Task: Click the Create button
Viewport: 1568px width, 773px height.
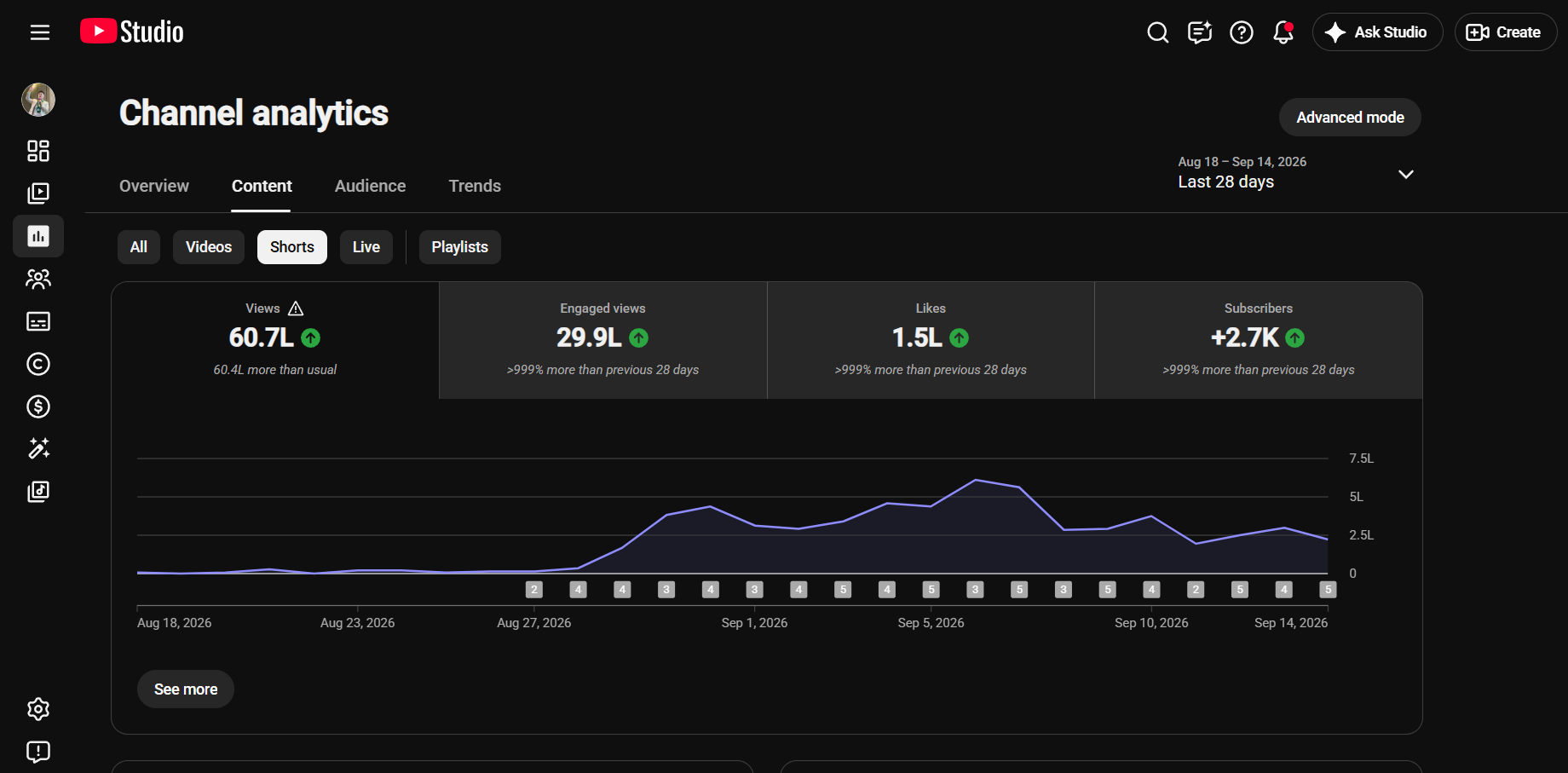Action: click(1505, 32)
